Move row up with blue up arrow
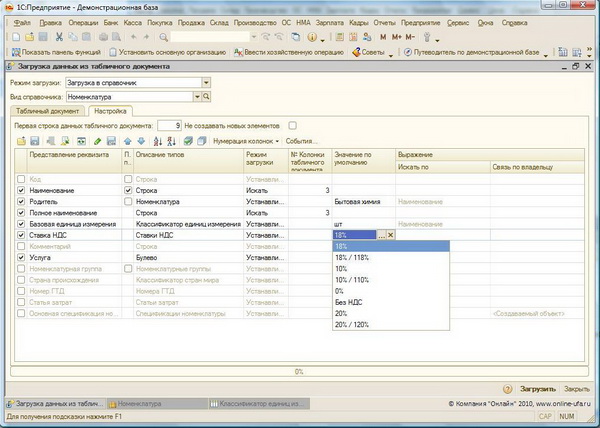Image resolution: width=600 pixels, height=428 pixels. click(128, 141)
